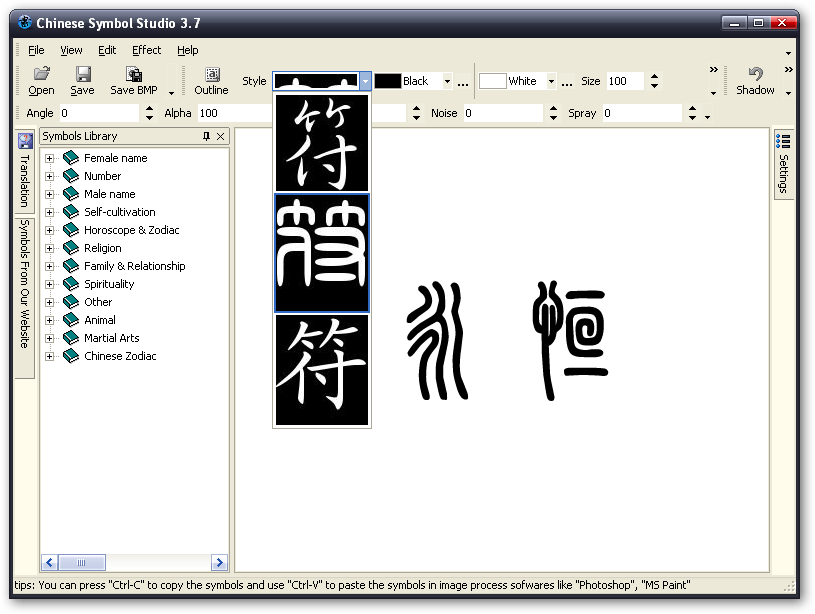Open the Translation side tab
The height and width of the screenshot is (614, 815).
tap(24, 171)
